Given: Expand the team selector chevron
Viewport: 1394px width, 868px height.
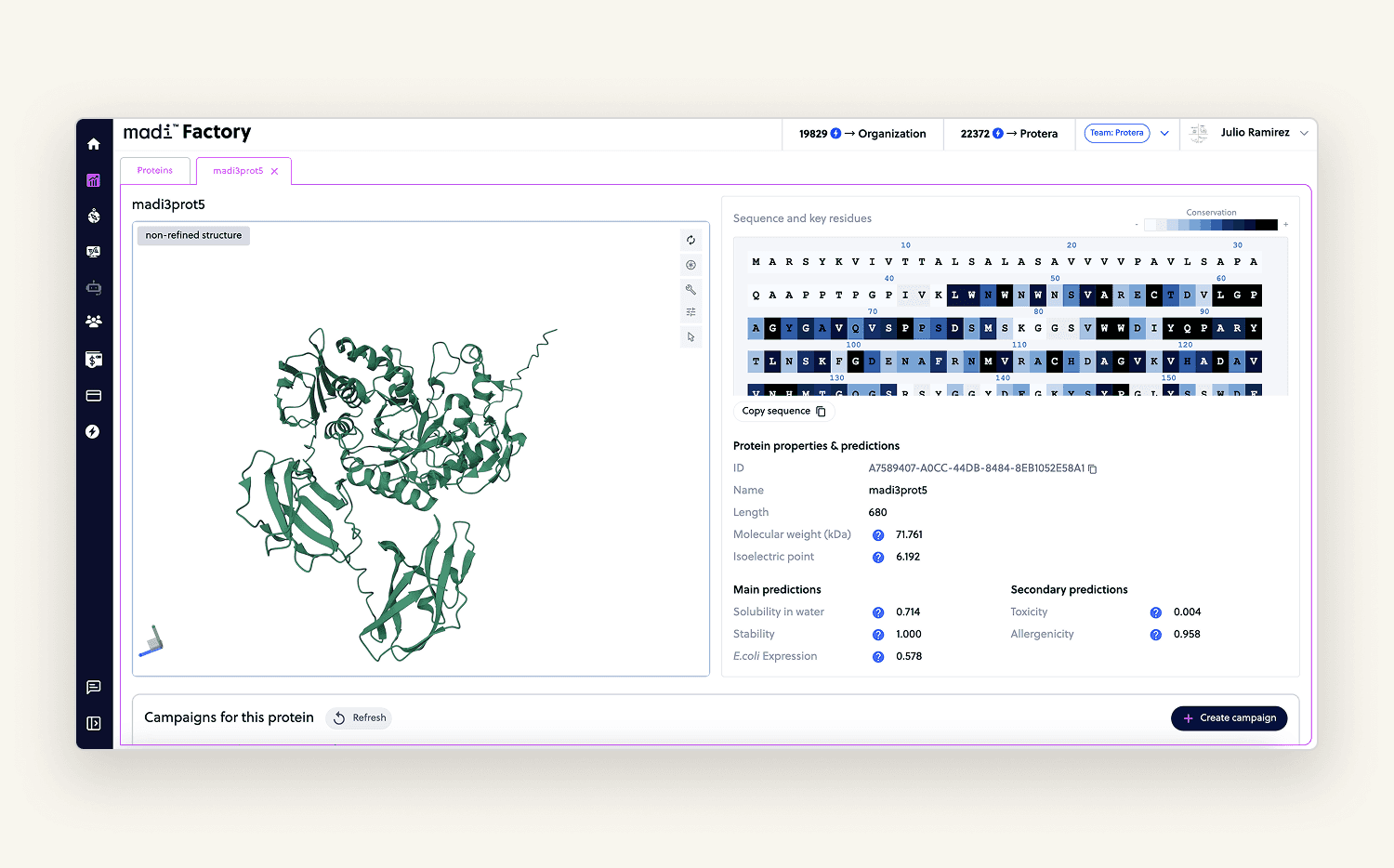Looking at the screenshot, I should tap(1164, 134).
